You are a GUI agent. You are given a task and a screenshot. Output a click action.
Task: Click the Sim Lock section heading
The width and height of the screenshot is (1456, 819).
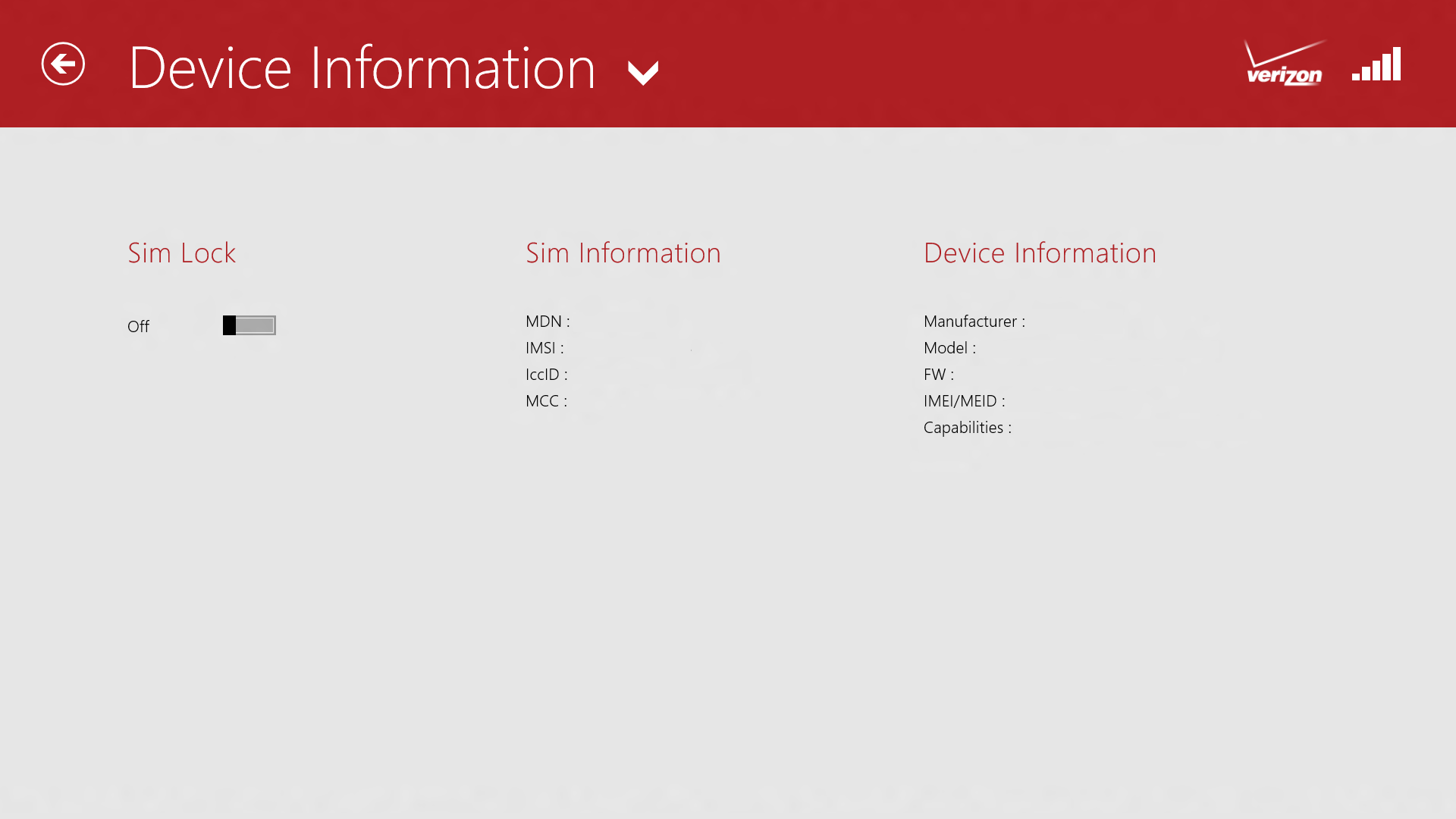click(181, 253)
